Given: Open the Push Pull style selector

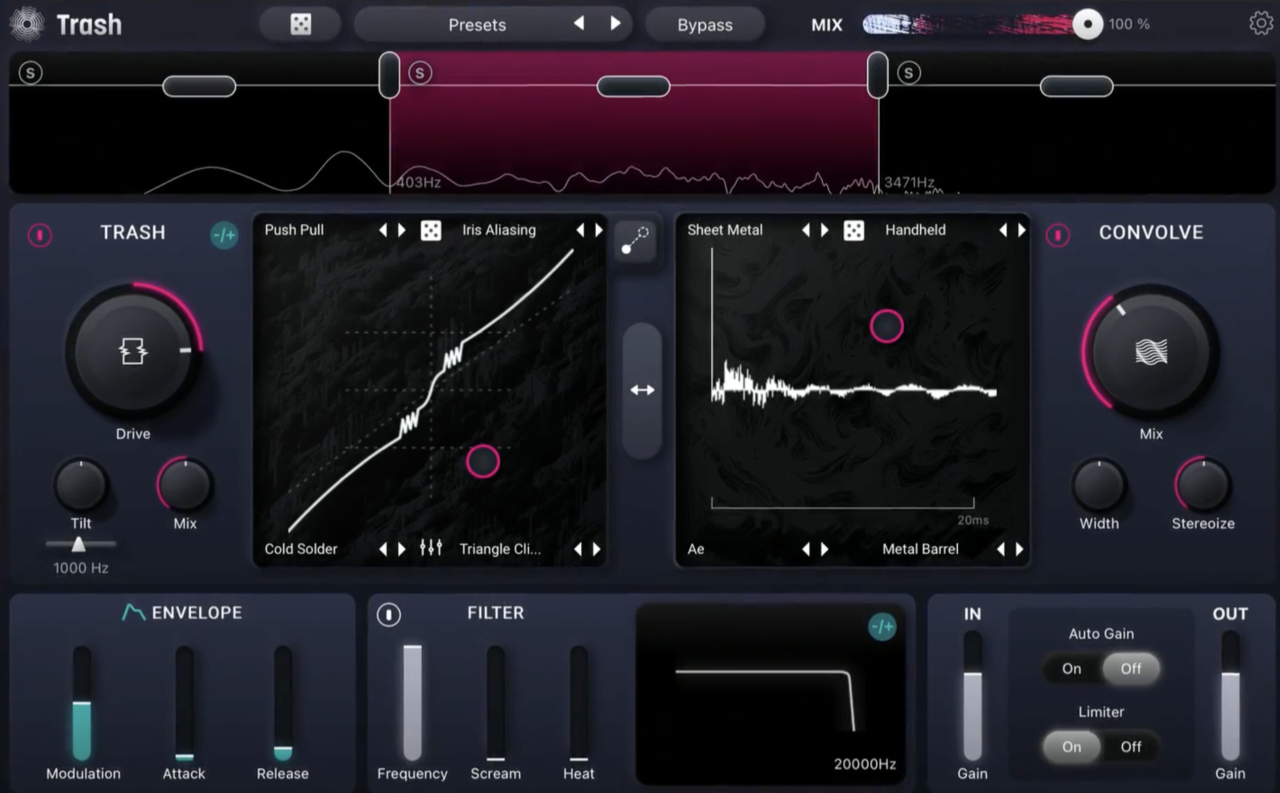Looking at the screenshot, I should [x=294, y=230].
